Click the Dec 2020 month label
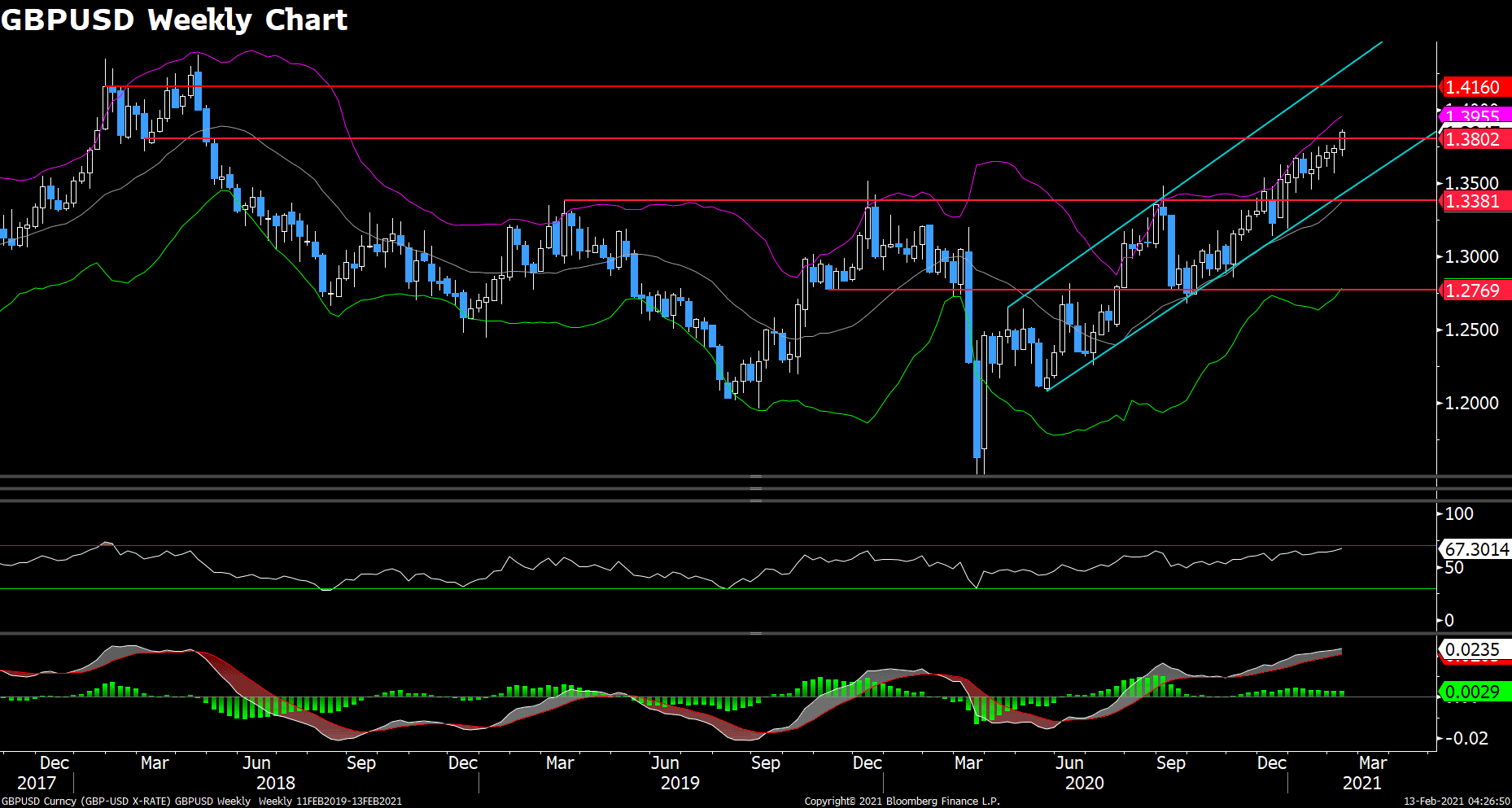This screenshot has width=1512, height=808. (x=1272, y=762)
